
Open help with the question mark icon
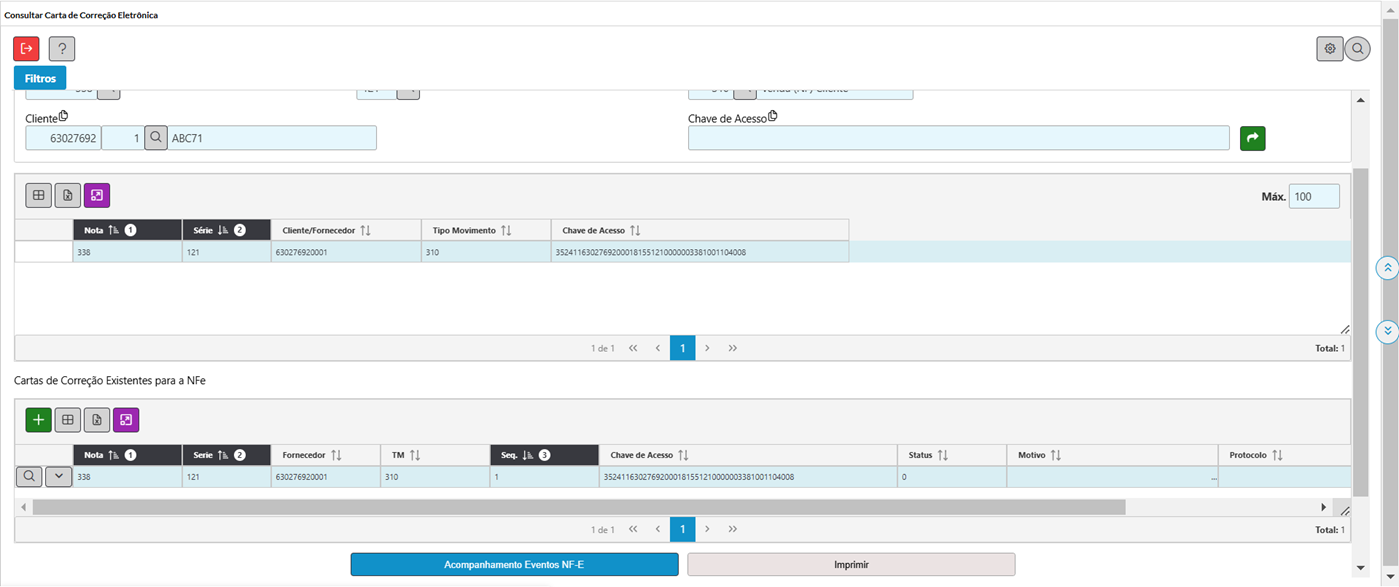[x=62, y=48]
